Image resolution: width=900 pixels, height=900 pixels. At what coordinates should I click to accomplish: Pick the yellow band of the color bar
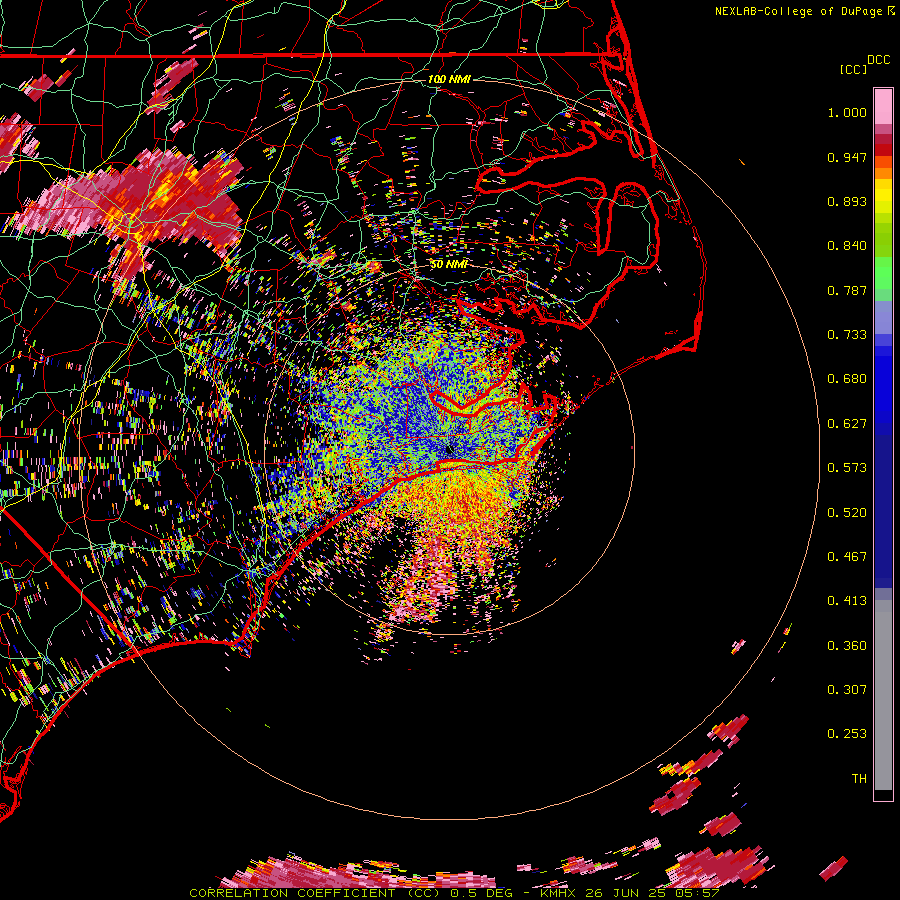883,197
